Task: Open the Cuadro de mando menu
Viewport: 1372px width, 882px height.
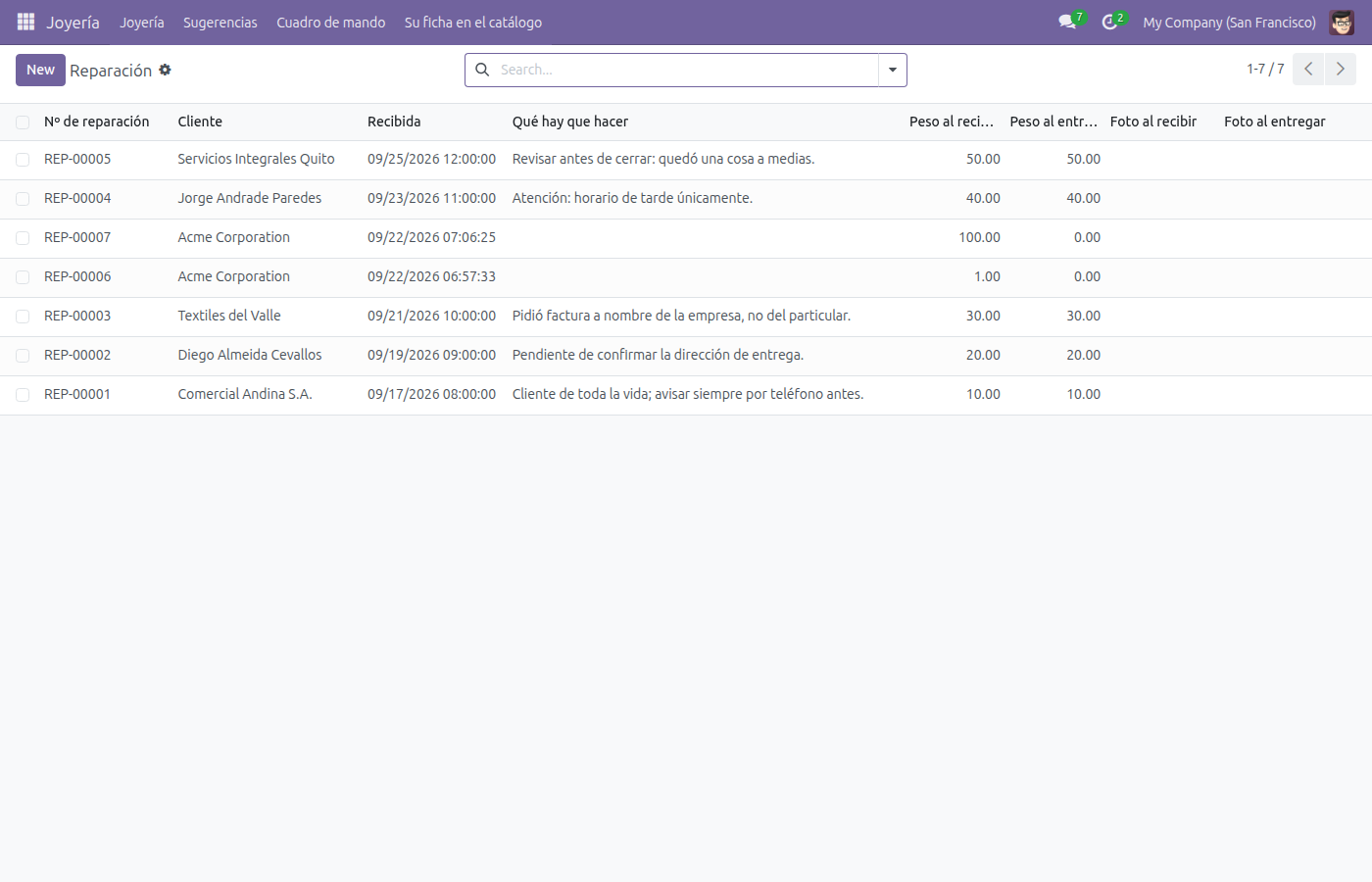Action: click(x=331, y=22)
